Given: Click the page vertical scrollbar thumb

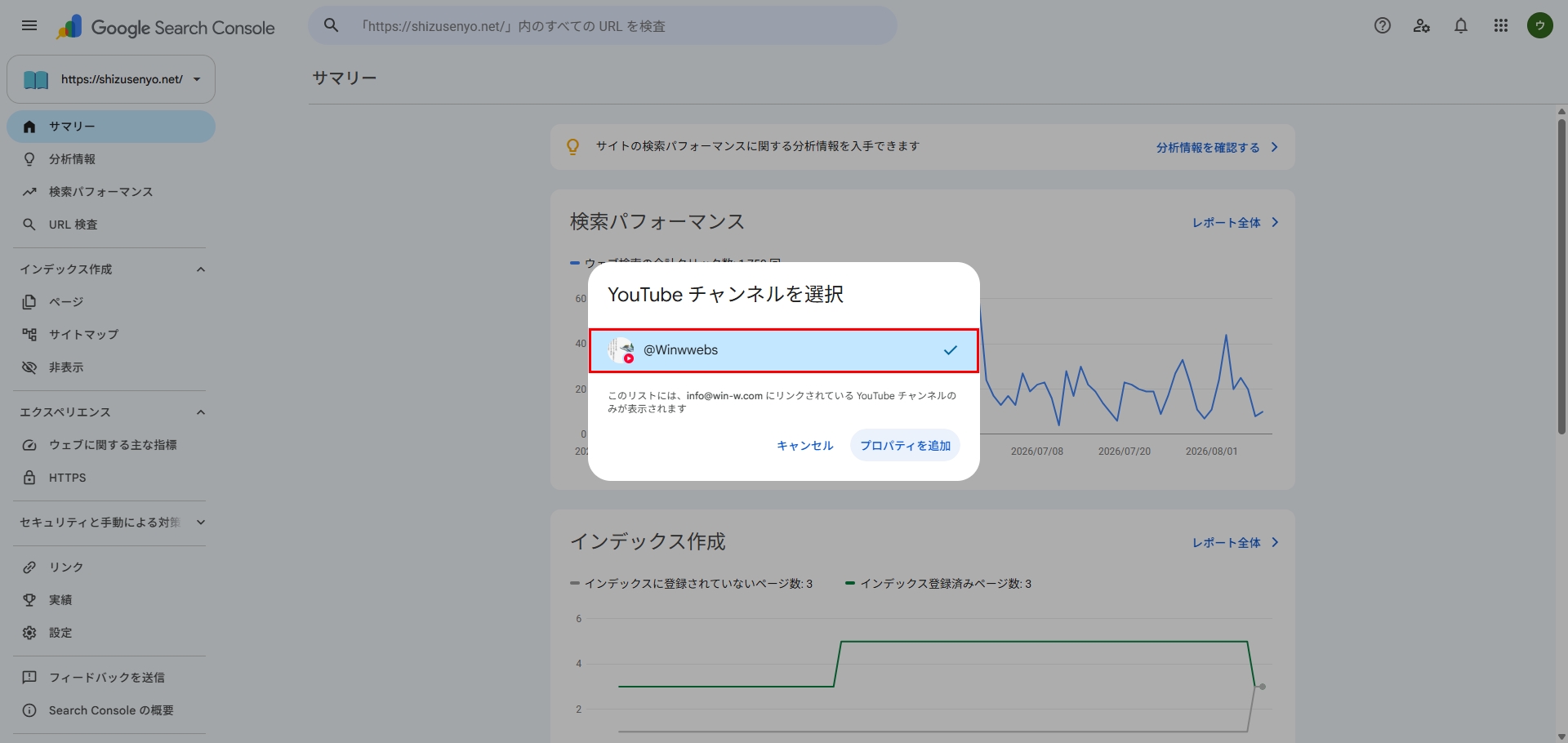Looking at the screenshot, I should point(1561,278).
